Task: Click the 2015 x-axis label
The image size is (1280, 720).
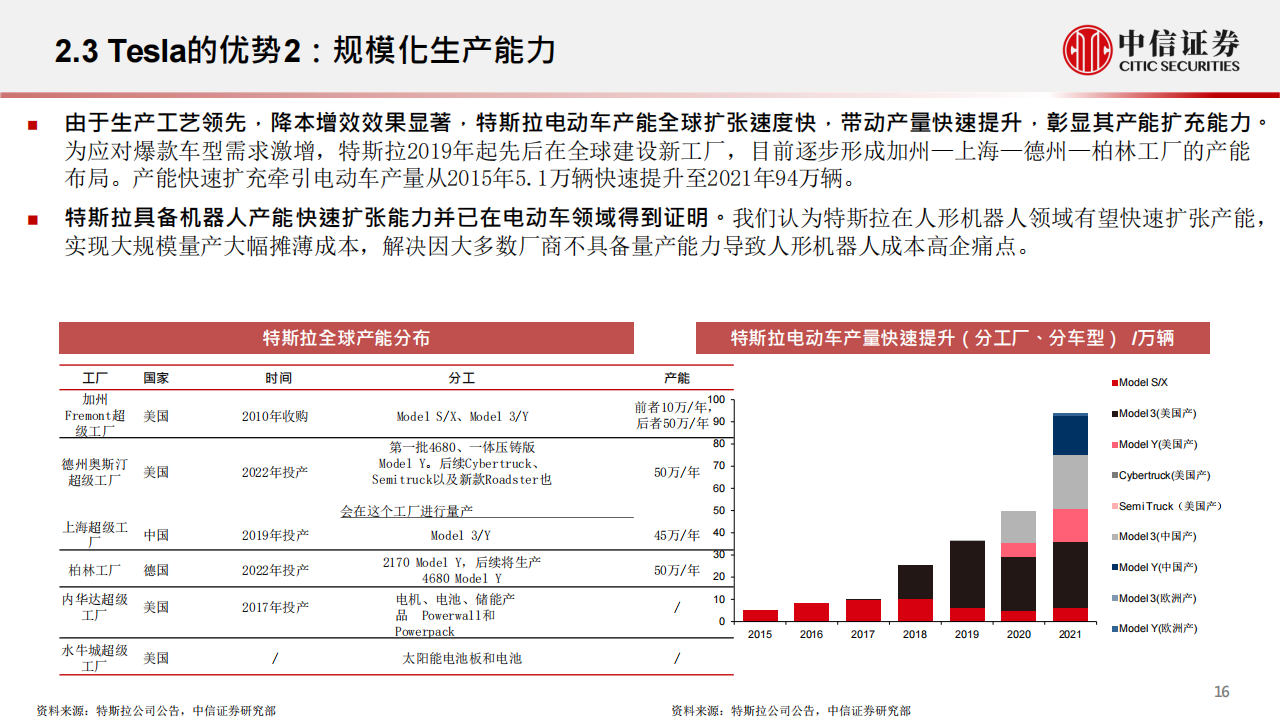Action: (760, 634)
